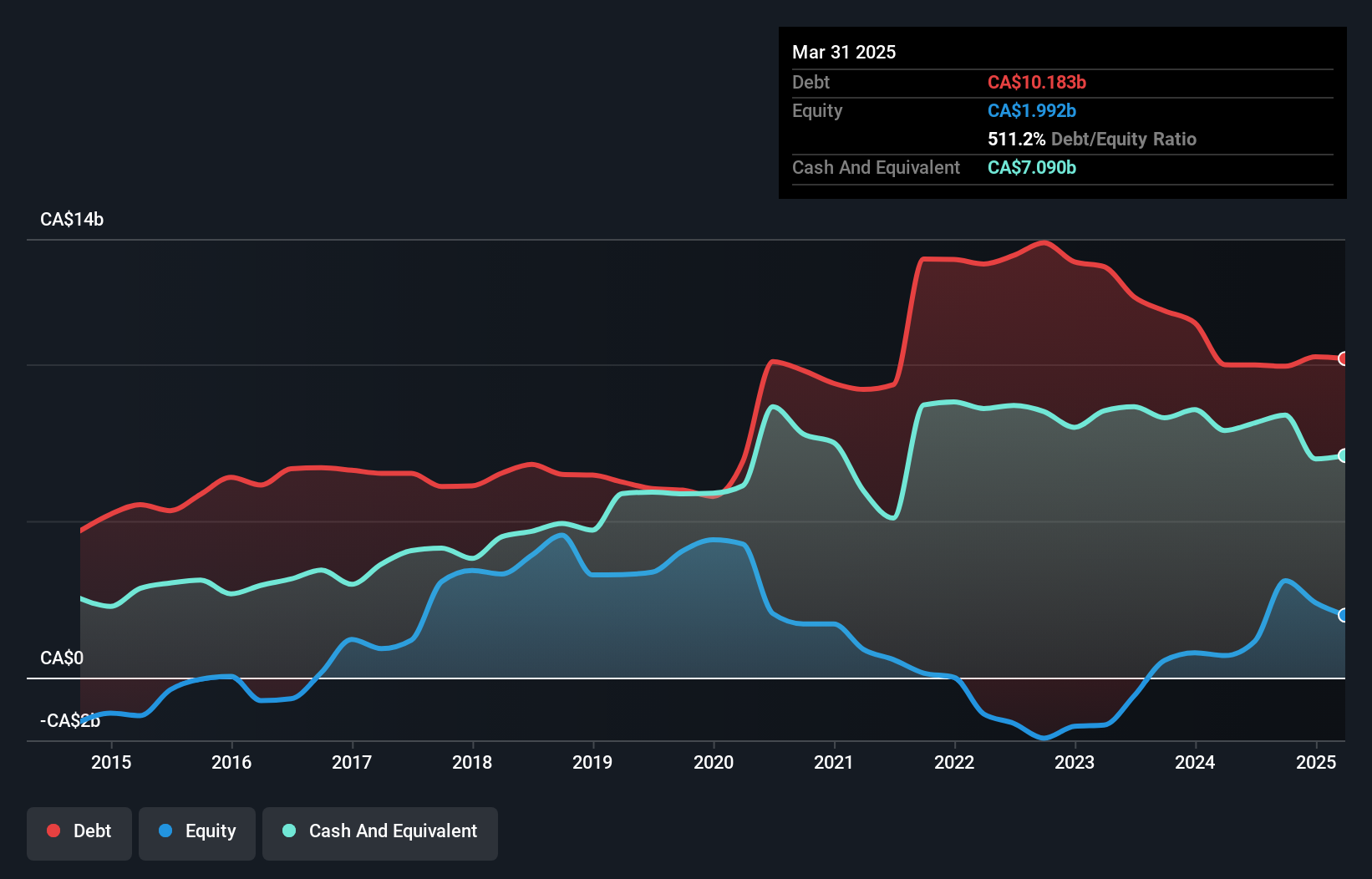The width and height of the screenshot is (1372, 879).
Task: Click the CA$14b y-axis label
Action: pos(72,219)
